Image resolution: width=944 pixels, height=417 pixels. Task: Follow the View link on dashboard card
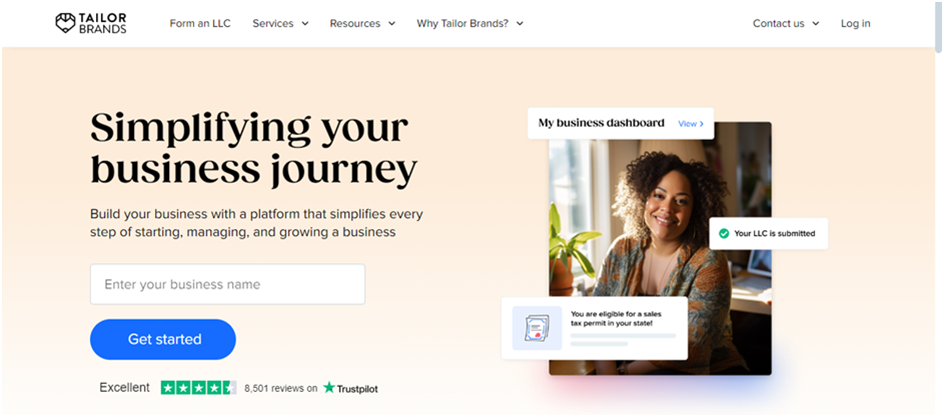coord(691,124)
